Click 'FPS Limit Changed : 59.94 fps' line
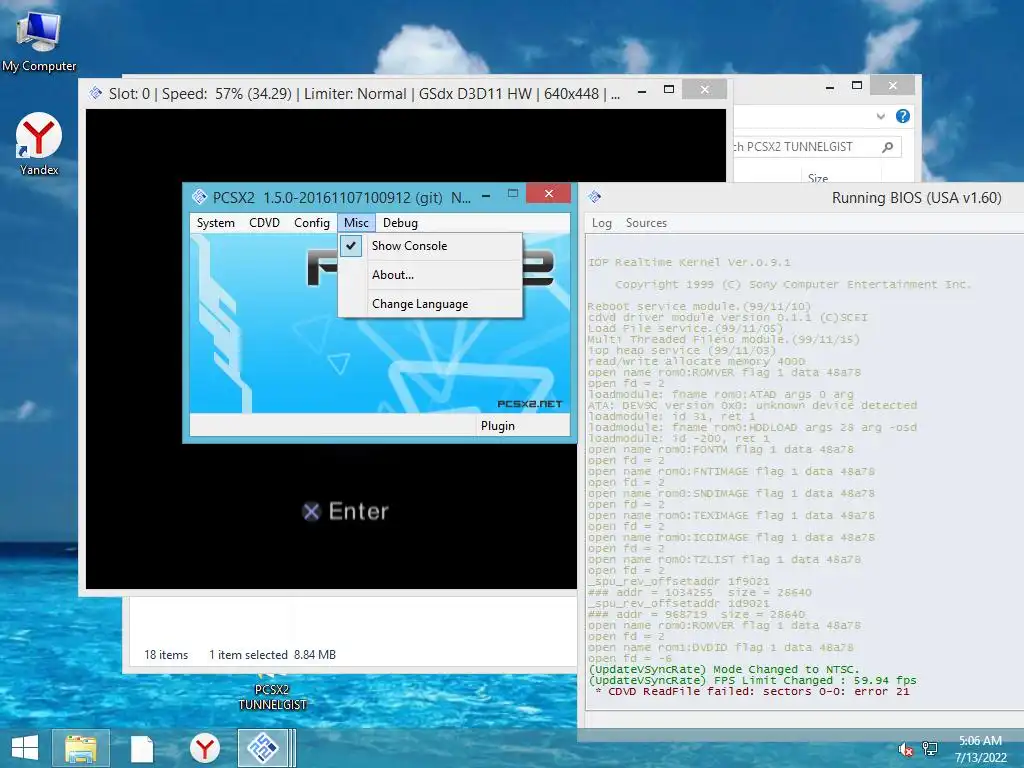Viewport: 1024px width, 768px height. (752, 680)
